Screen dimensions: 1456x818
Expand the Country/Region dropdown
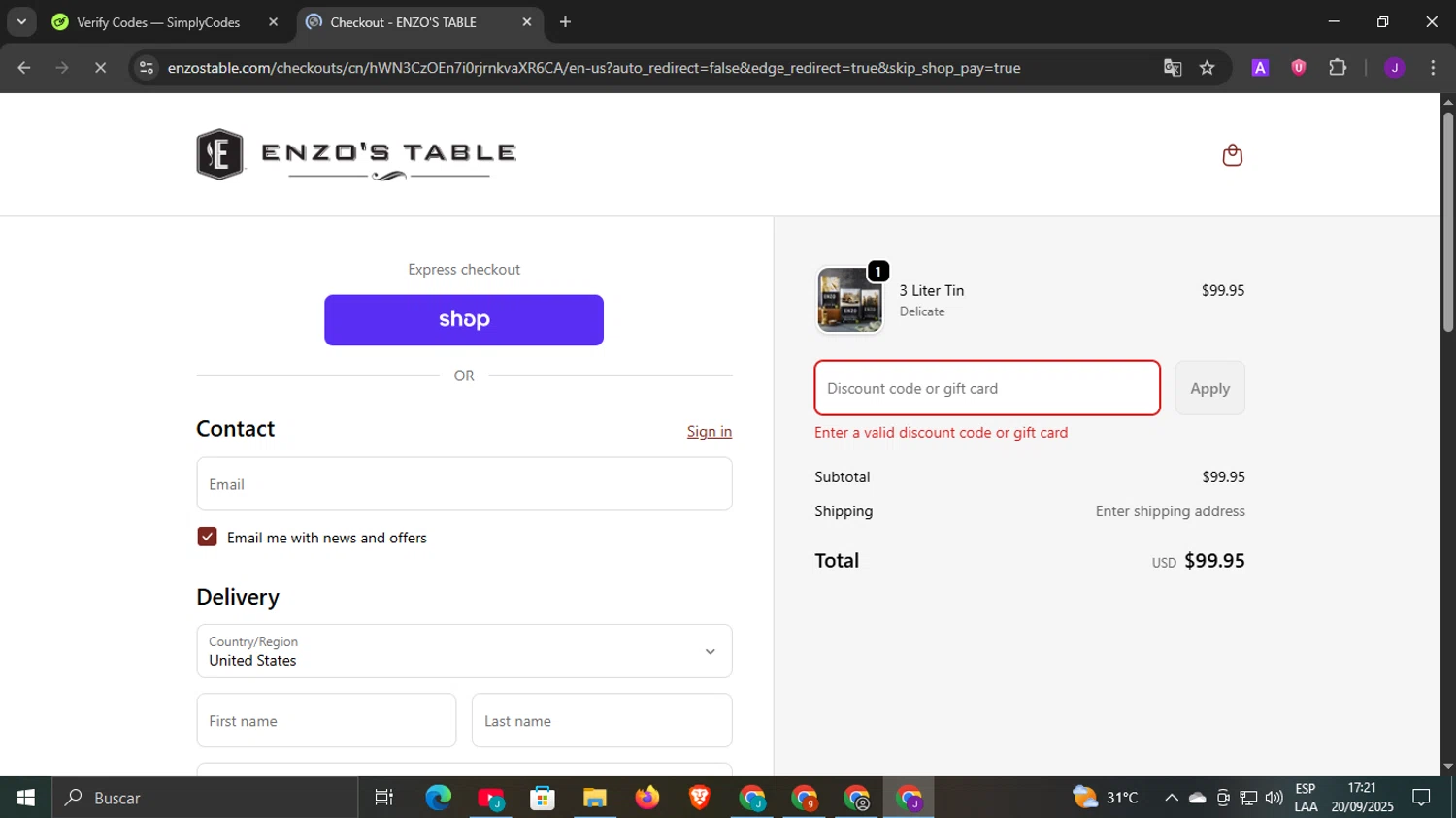[464, 651]
